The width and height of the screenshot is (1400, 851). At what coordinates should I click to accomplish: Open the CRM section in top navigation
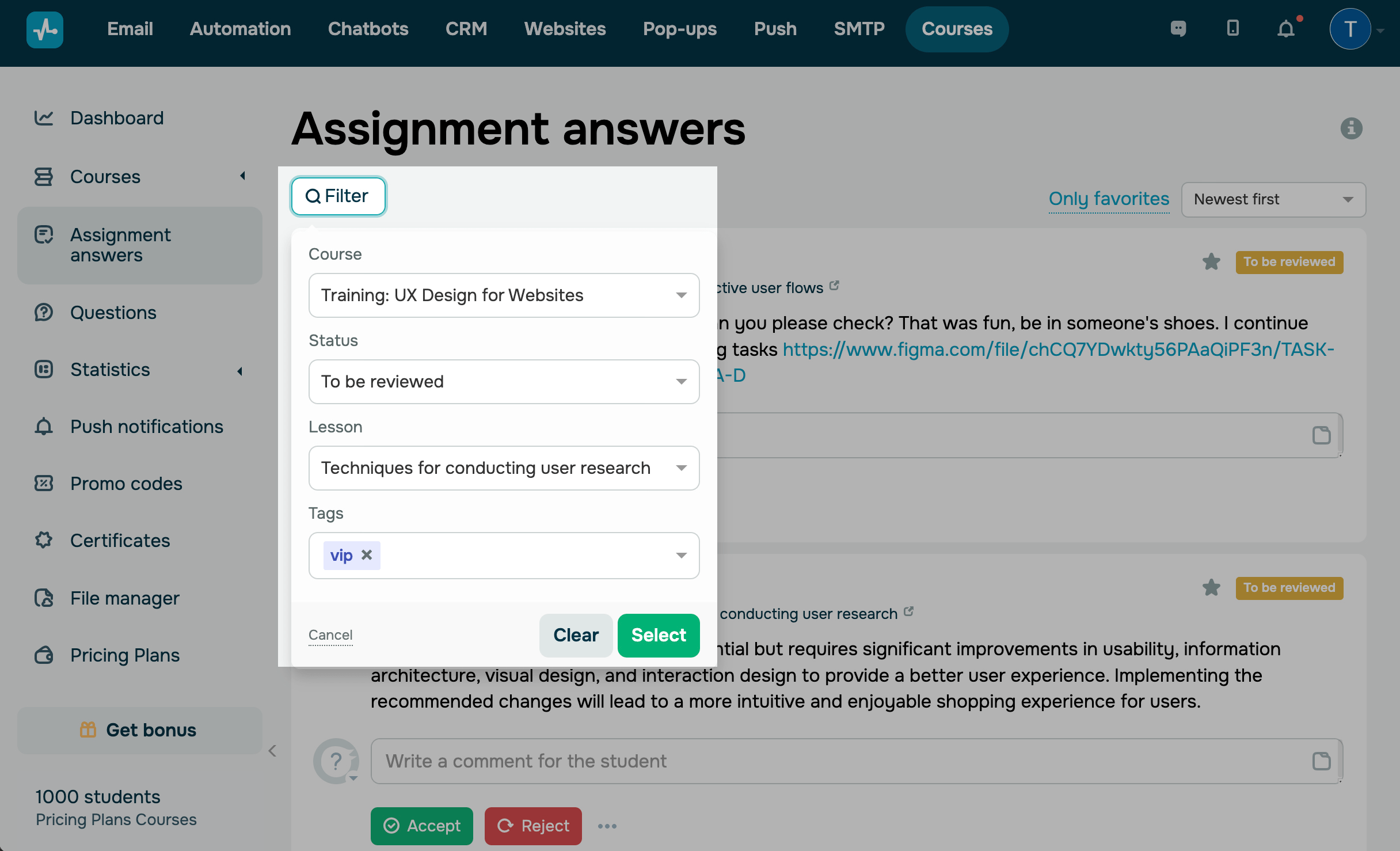coord(466,29)
